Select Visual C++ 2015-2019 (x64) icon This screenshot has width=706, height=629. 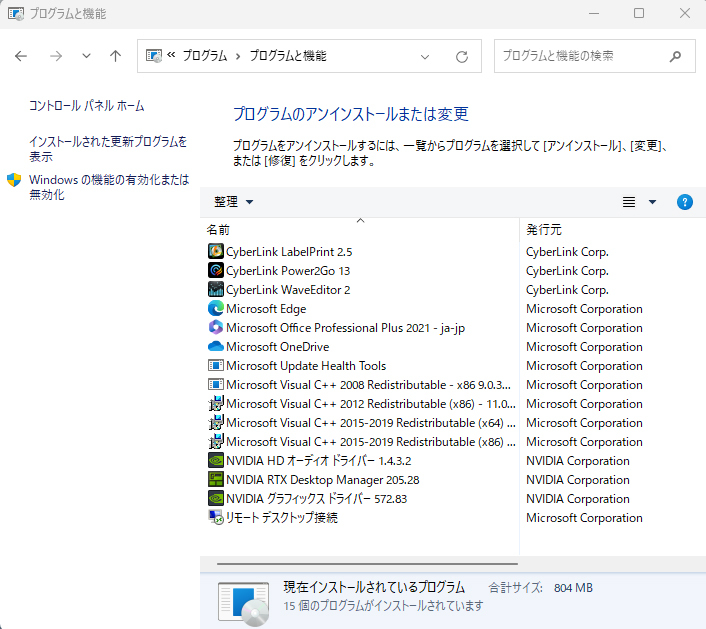(216, 422)
